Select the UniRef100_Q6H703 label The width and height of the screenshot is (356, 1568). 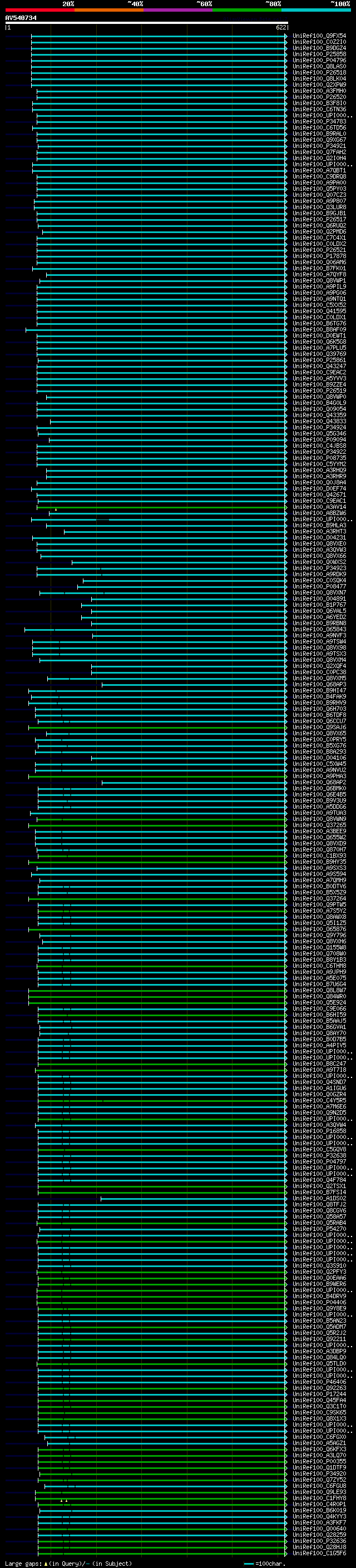coord(319,709)
